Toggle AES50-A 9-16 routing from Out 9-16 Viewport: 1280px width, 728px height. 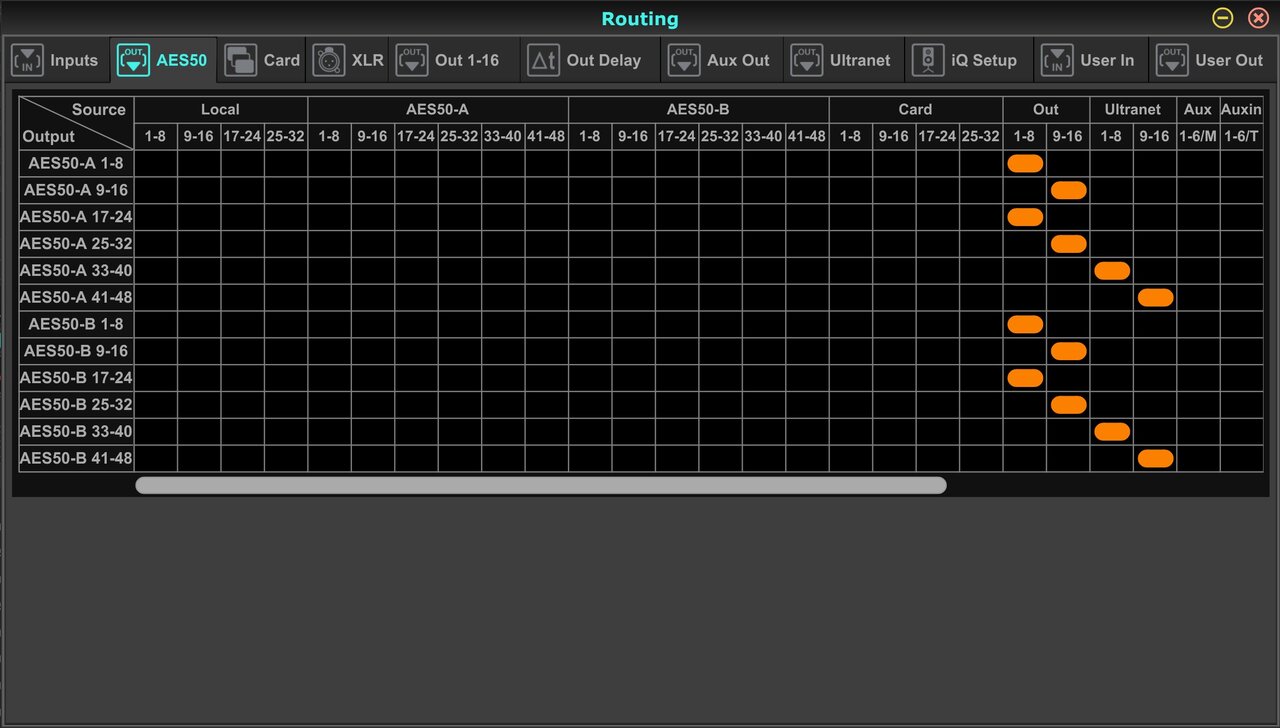(x=1068, y=190)
